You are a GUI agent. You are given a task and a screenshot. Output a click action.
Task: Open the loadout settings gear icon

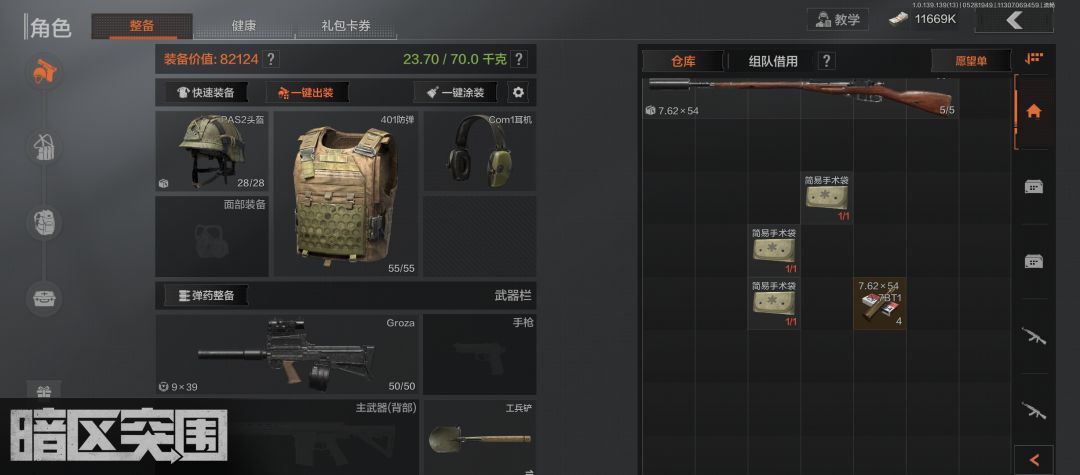[518, 92]
